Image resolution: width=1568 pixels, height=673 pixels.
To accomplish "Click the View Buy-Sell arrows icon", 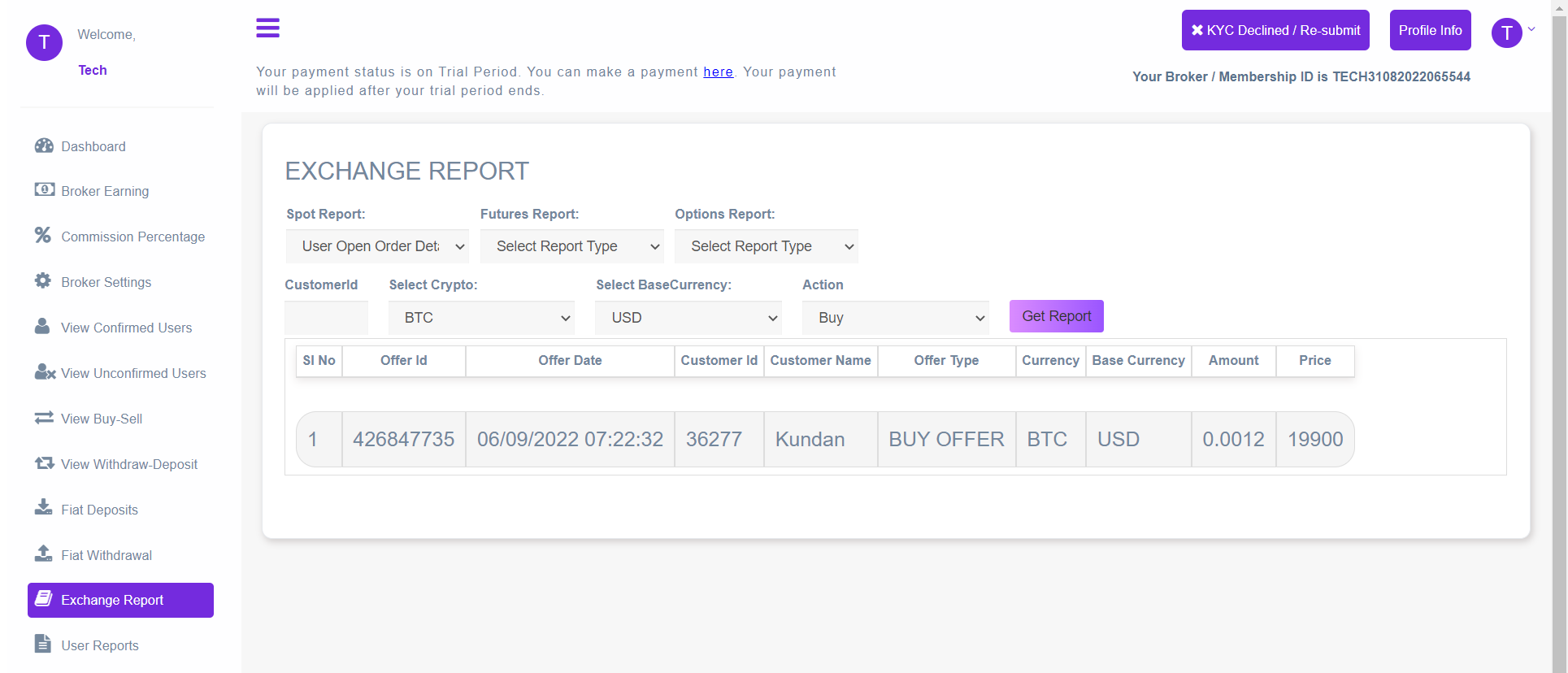I will pos(44,417).
